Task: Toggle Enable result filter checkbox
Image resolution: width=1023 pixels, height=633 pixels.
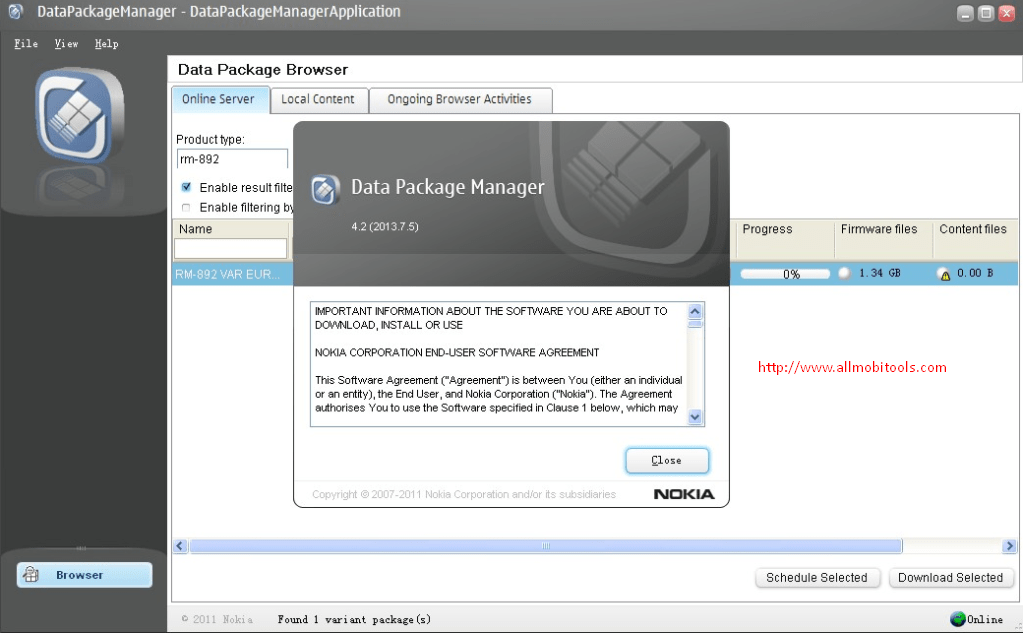Action: tap(186, 187)
